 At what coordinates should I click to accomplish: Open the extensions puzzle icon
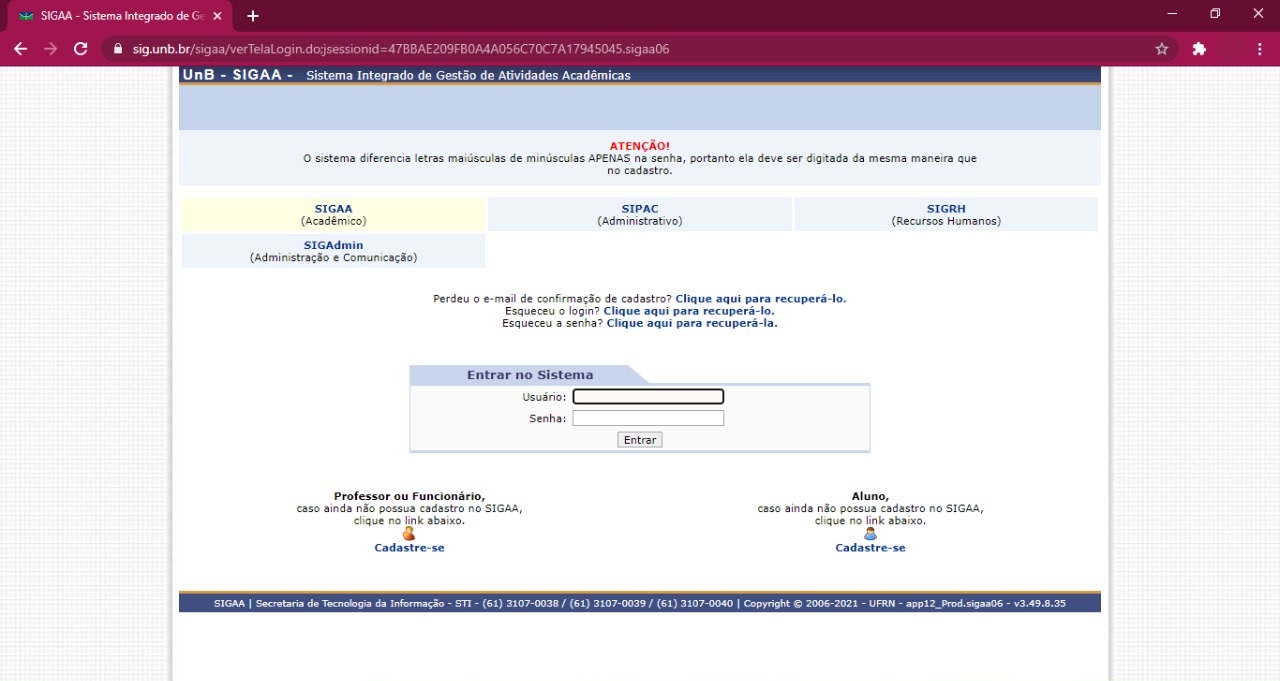(1199, 48)
